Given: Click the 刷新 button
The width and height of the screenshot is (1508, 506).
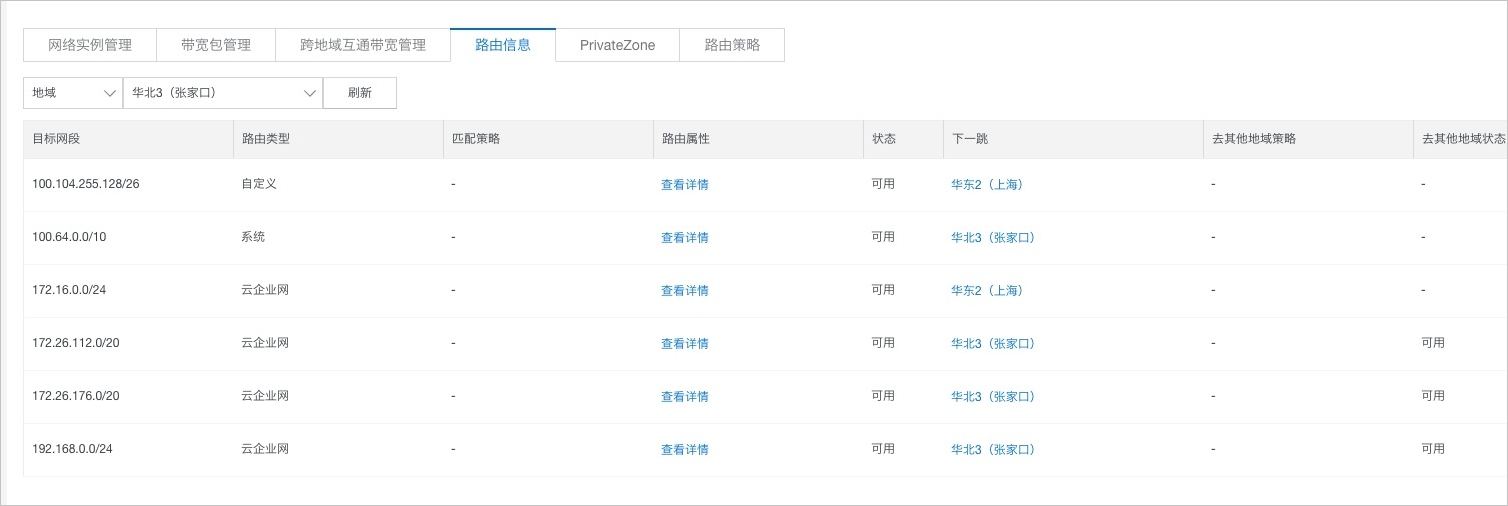Looking at the screenshot, I should tap(360, 93).
